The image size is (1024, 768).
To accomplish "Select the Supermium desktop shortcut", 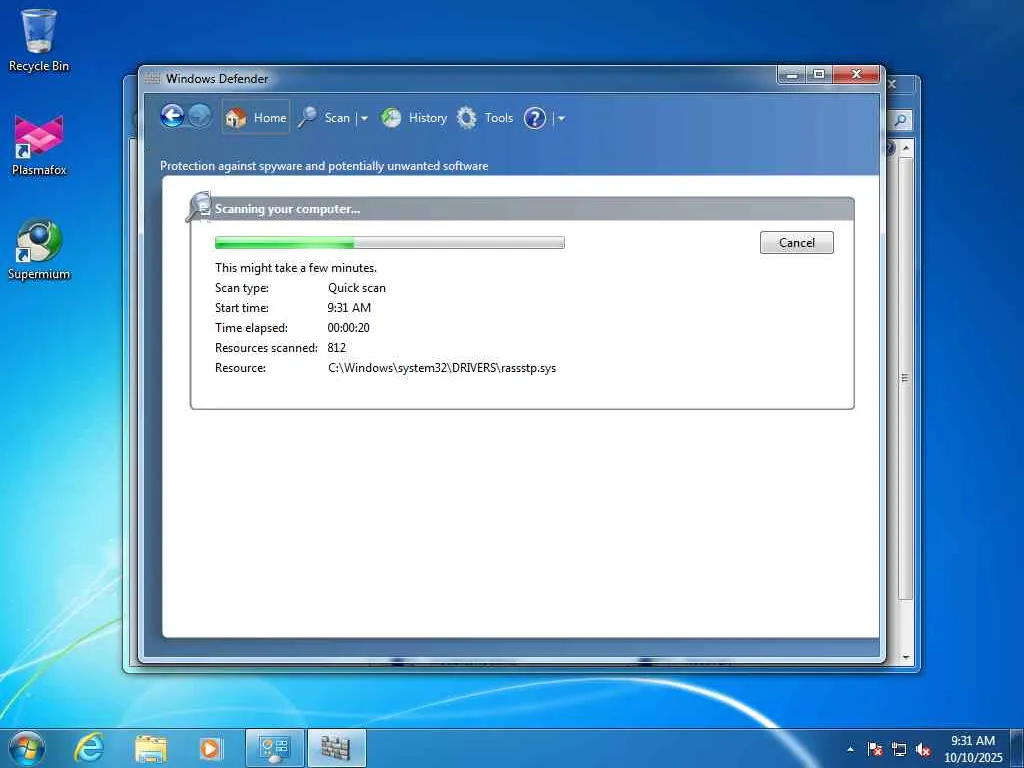I will click(39, 250).
